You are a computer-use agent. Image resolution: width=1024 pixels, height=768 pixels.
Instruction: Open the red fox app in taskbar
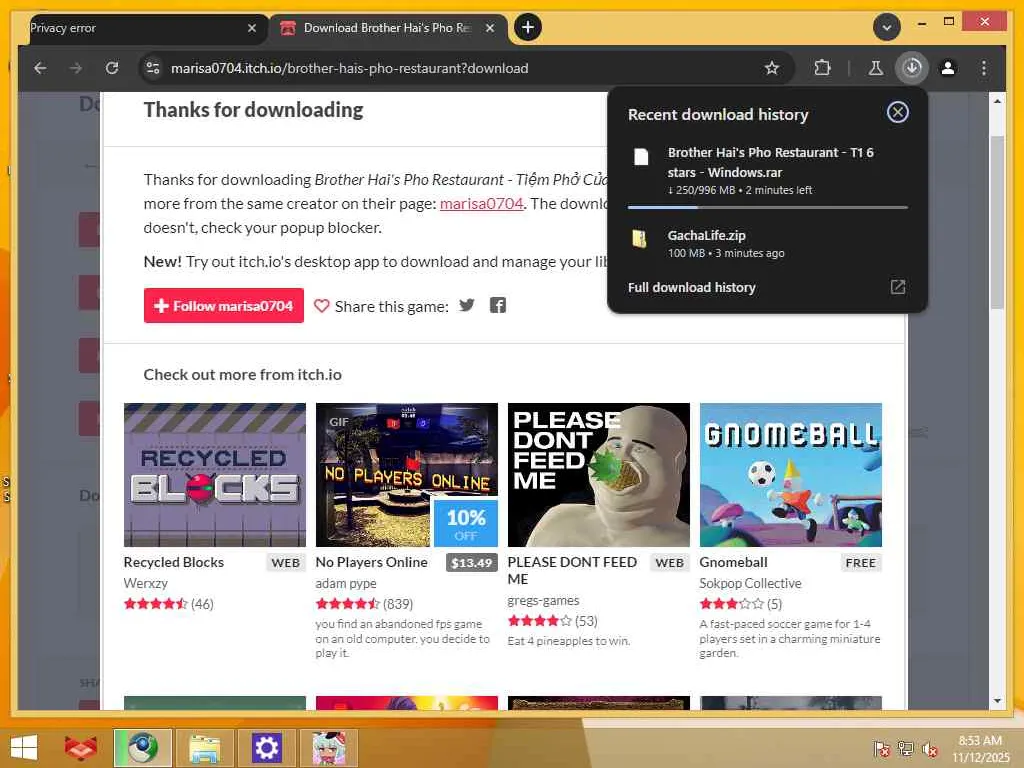[80, 748]
